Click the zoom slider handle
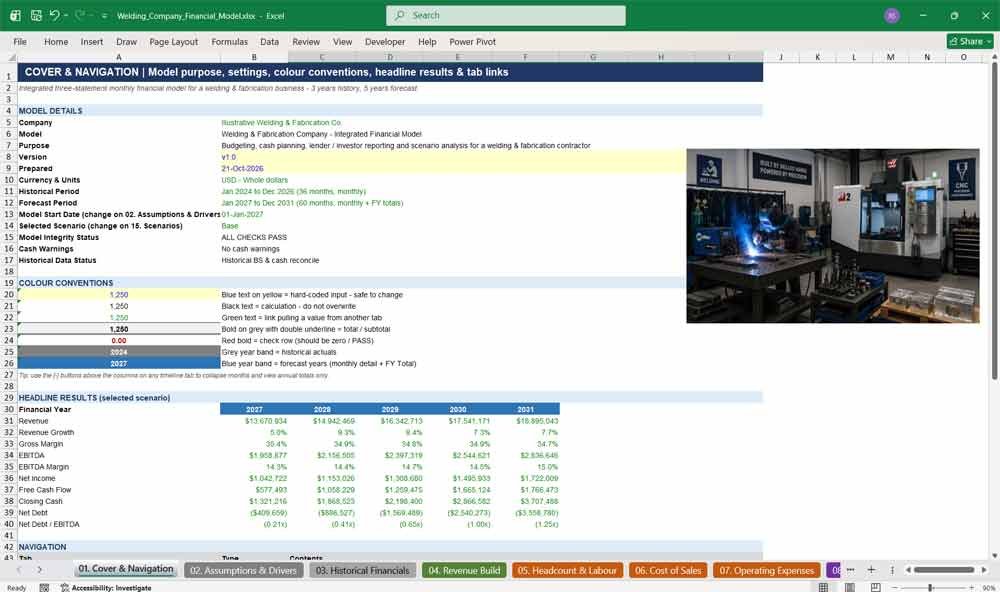Image resolution: width=1000 pixels, height=592 pixels. (x=930, y=587)
